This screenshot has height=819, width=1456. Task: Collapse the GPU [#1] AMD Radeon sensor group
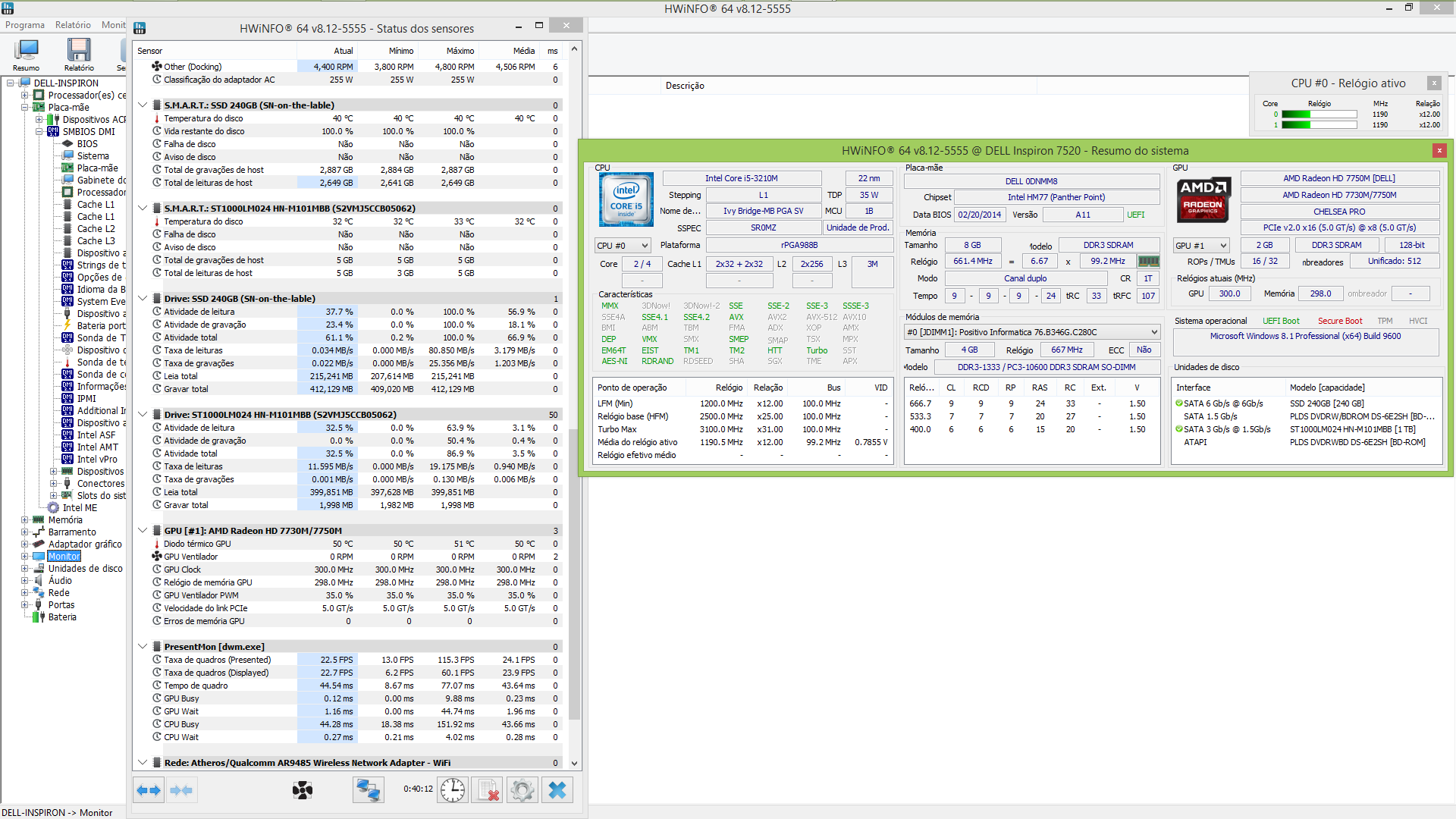(143, 531)
